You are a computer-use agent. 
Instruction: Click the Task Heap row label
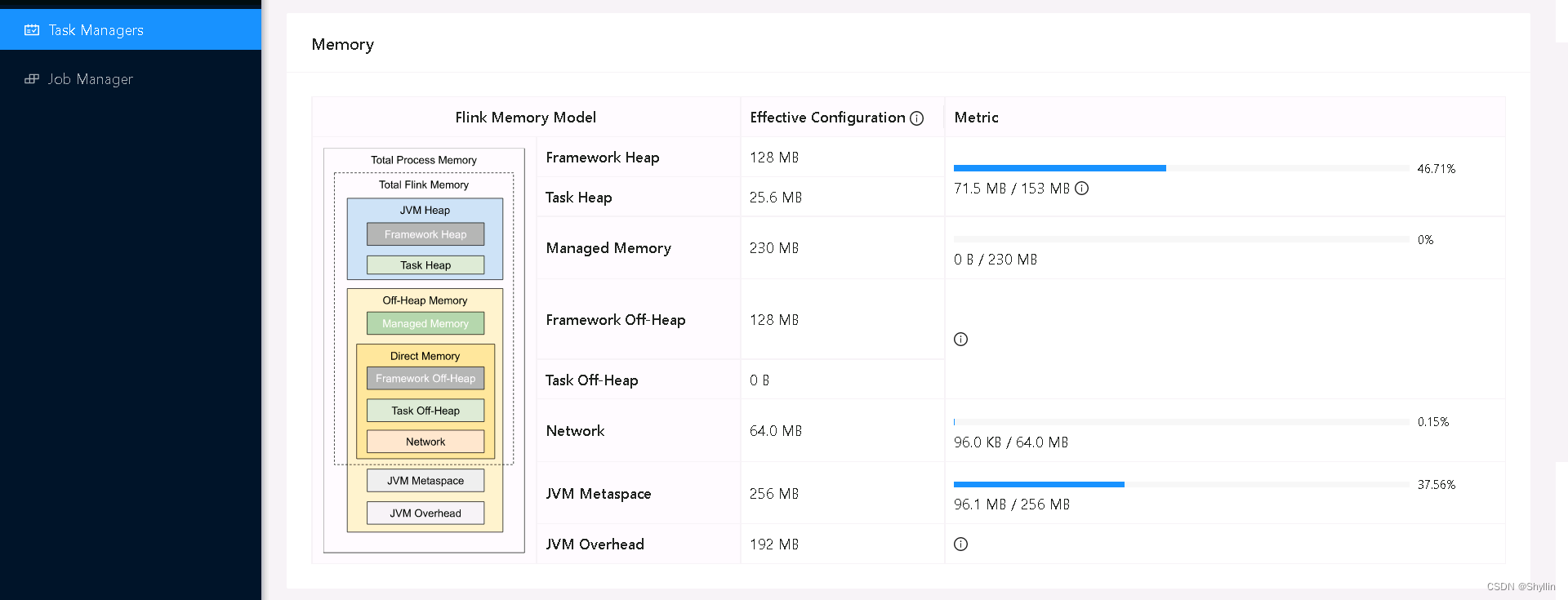579,198
